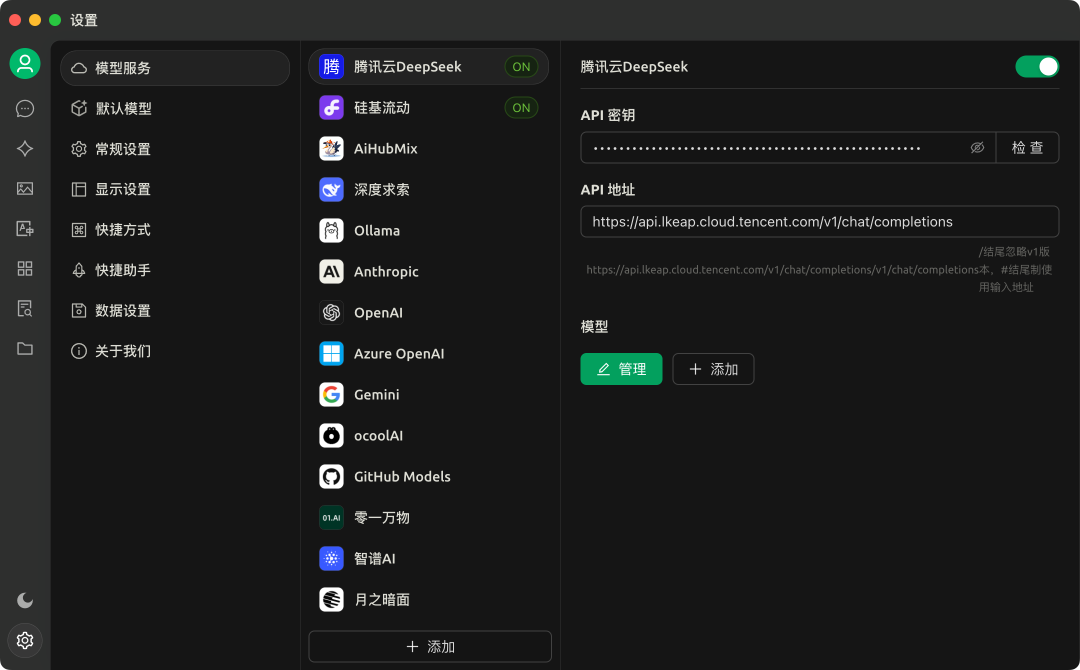This screenshot has height=670, width=1080.
Task: Click 添加 button beside 管理 under 模型
Action: click(713, 369)
